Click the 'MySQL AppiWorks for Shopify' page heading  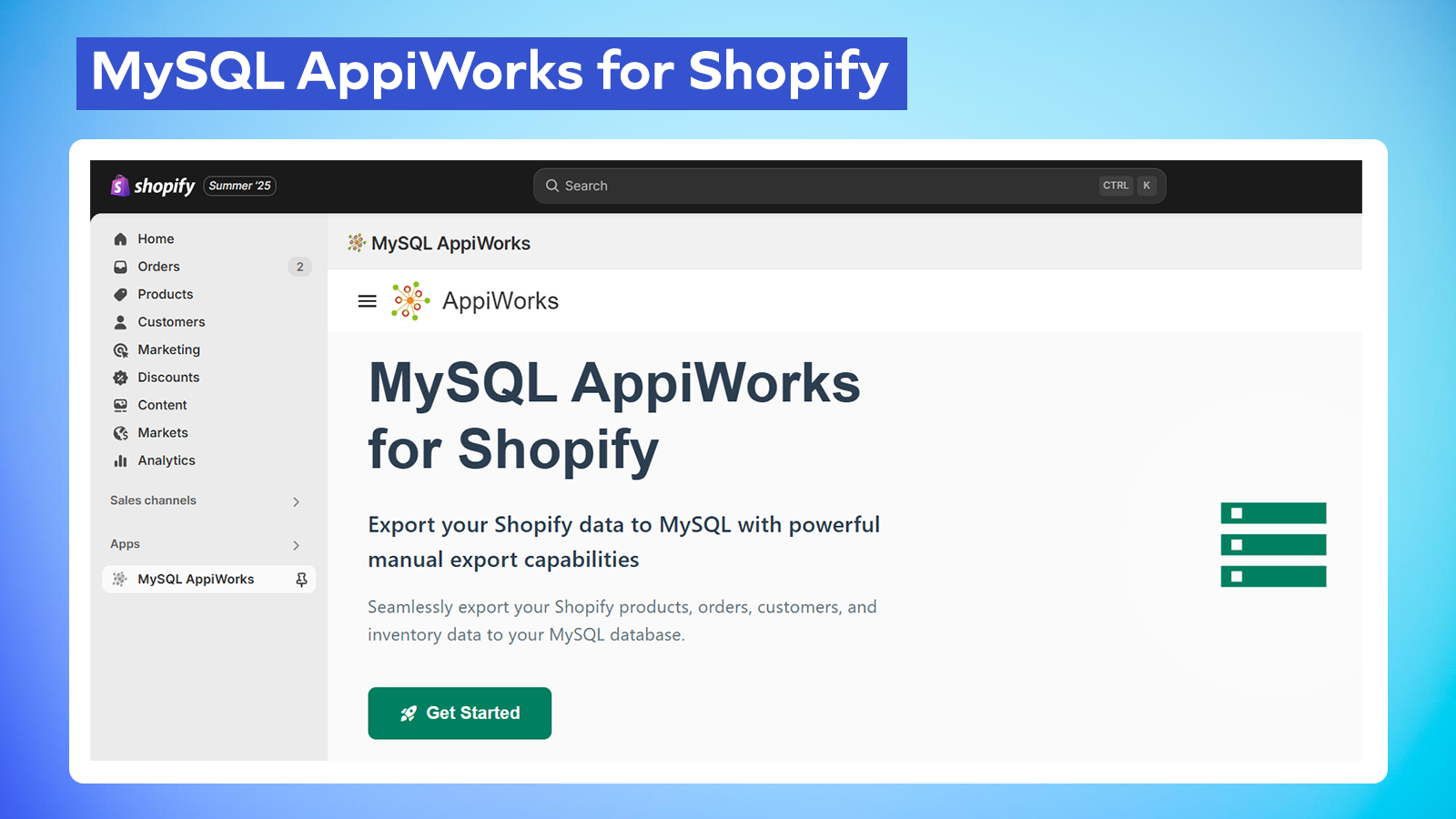[614, 416]
